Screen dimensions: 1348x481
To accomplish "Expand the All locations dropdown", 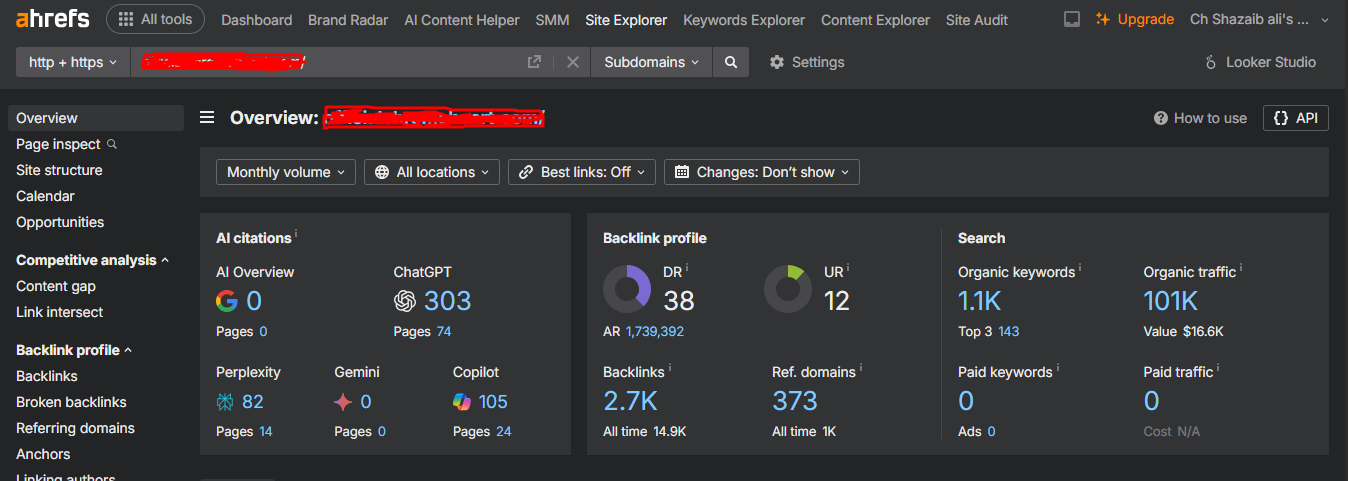I will click(x=433, y=172).
